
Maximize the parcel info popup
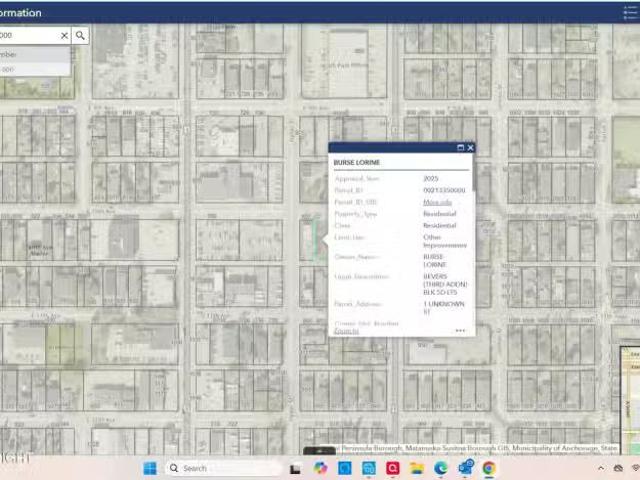461,148
